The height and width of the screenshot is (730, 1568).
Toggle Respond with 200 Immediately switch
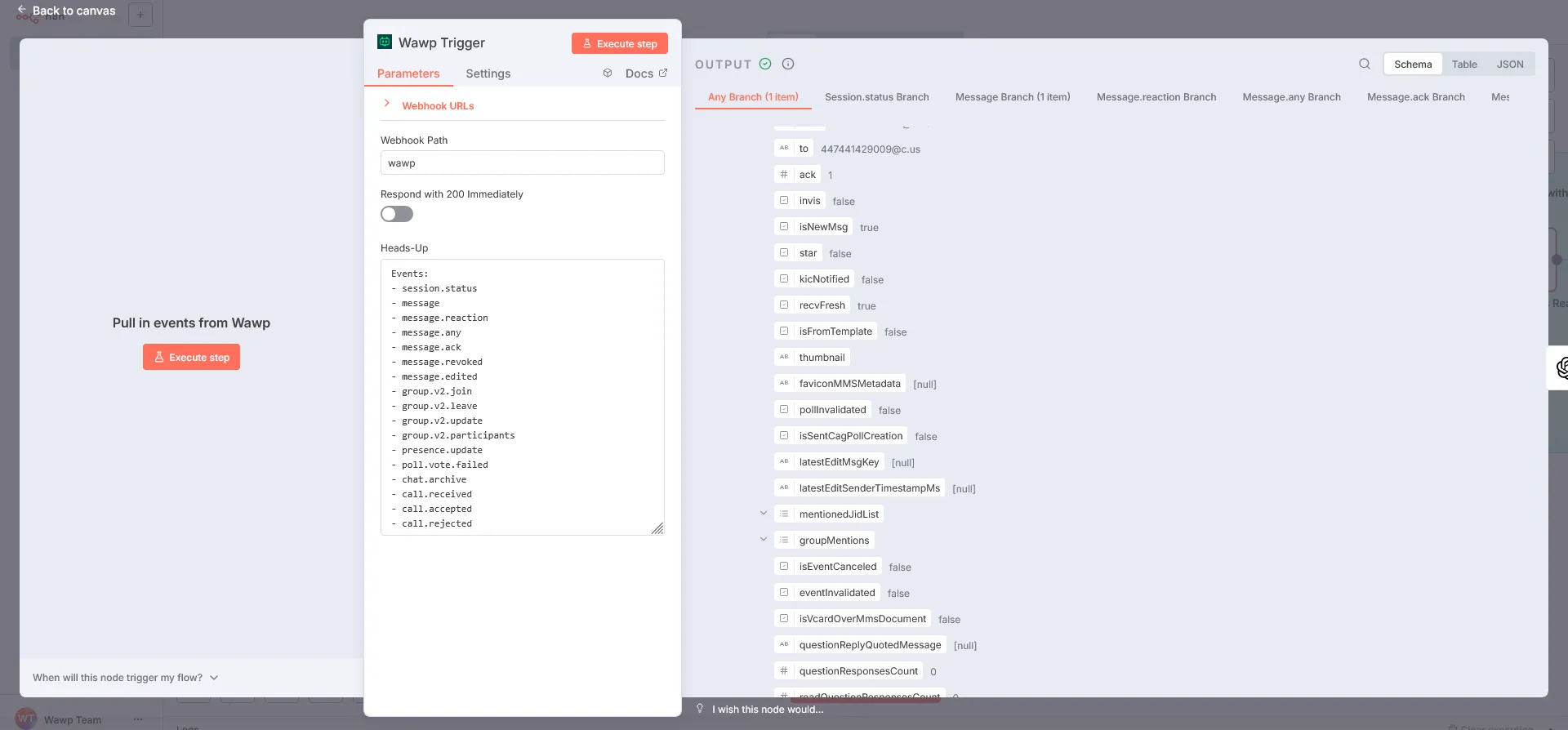tap(397, 214)
